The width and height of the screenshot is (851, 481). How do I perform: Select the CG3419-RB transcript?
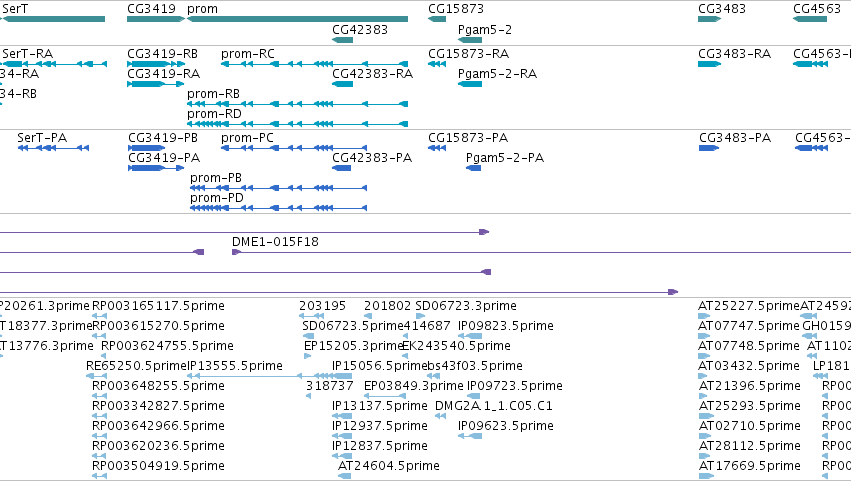156,64
